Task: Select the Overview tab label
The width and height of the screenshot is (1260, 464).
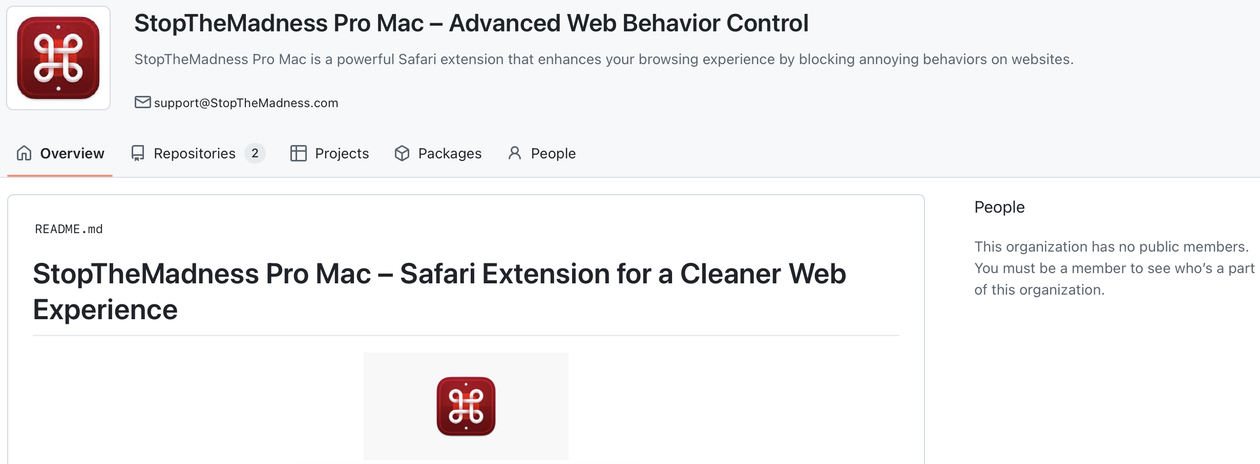Action: (72, 153)
